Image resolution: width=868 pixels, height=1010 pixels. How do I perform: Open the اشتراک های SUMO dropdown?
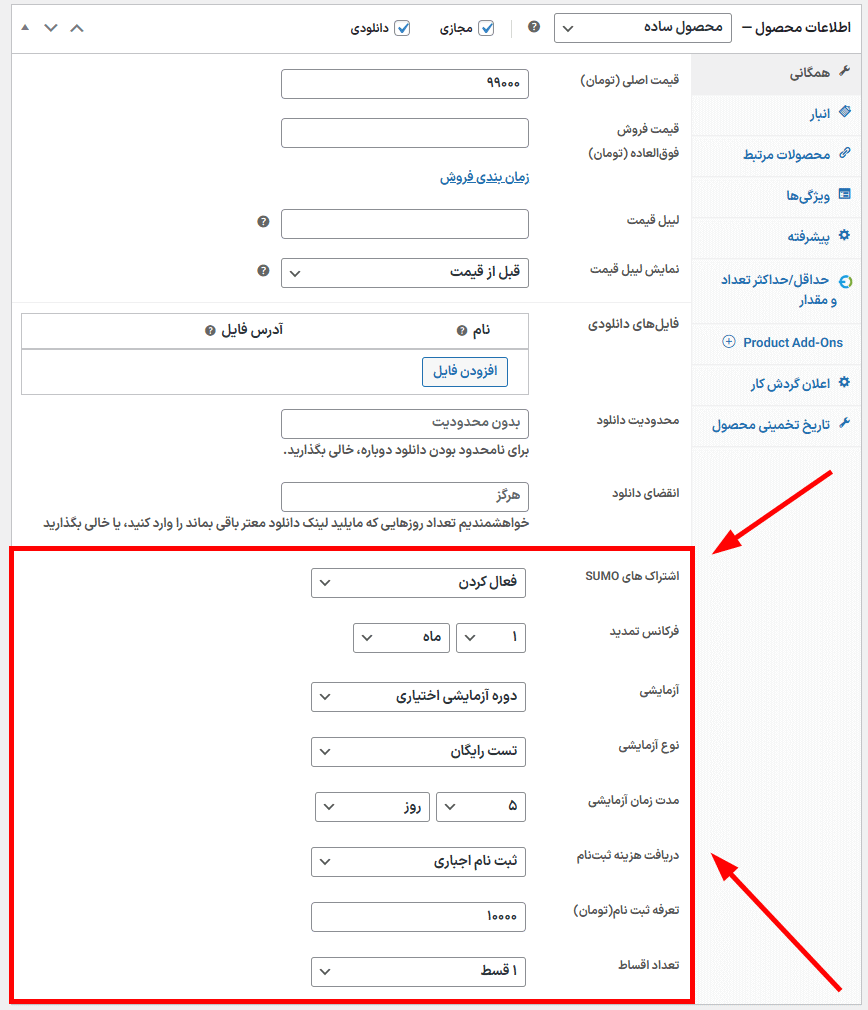coord(419,583)
